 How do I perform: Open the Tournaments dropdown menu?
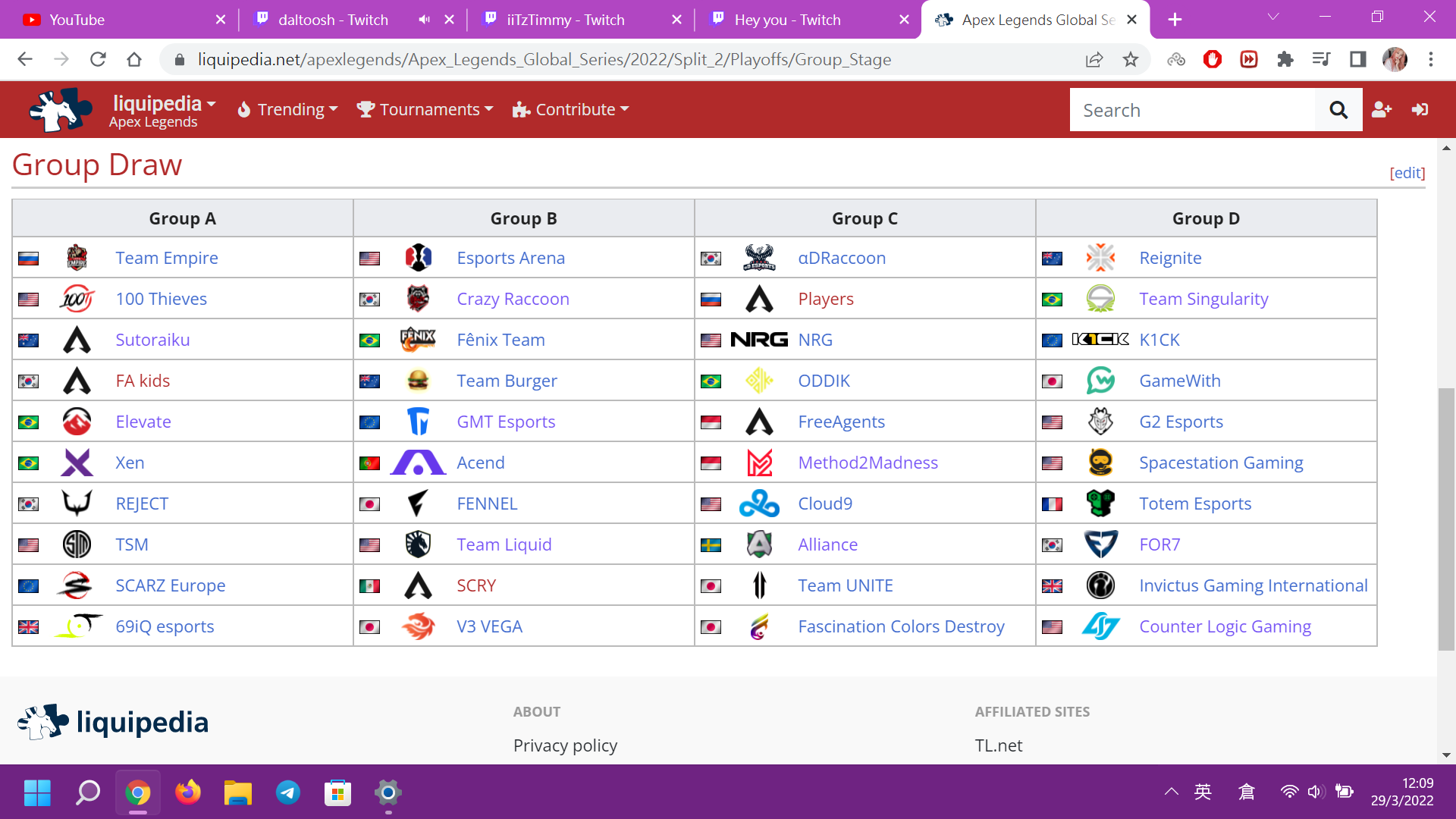pos(425,109)
